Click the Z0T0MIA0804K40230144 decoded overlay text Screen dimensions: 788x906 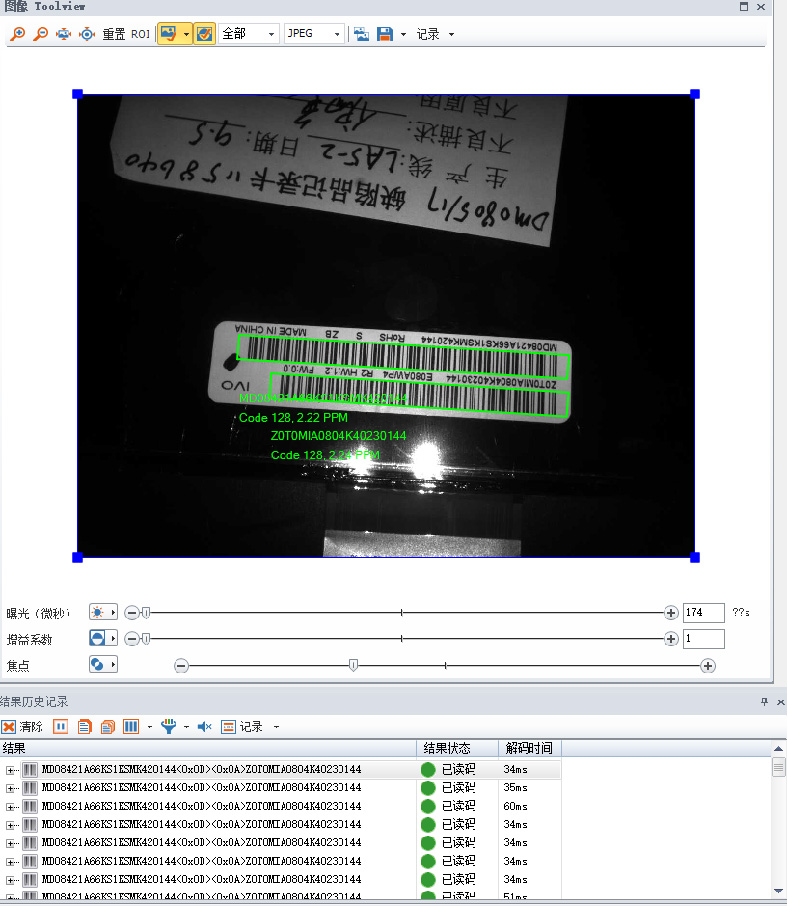coord(339,436)
